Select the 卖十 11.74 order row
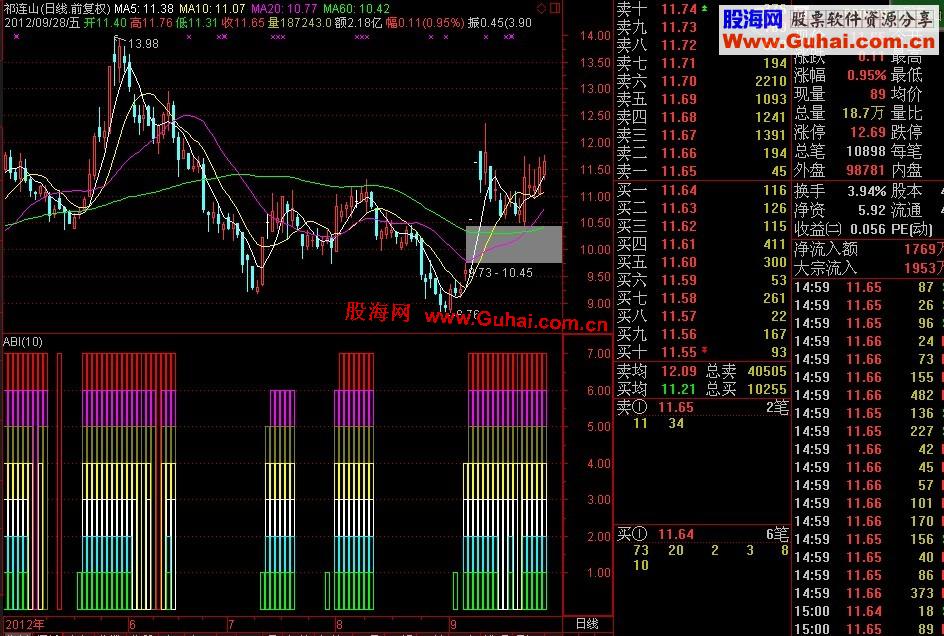 point(702,8)
